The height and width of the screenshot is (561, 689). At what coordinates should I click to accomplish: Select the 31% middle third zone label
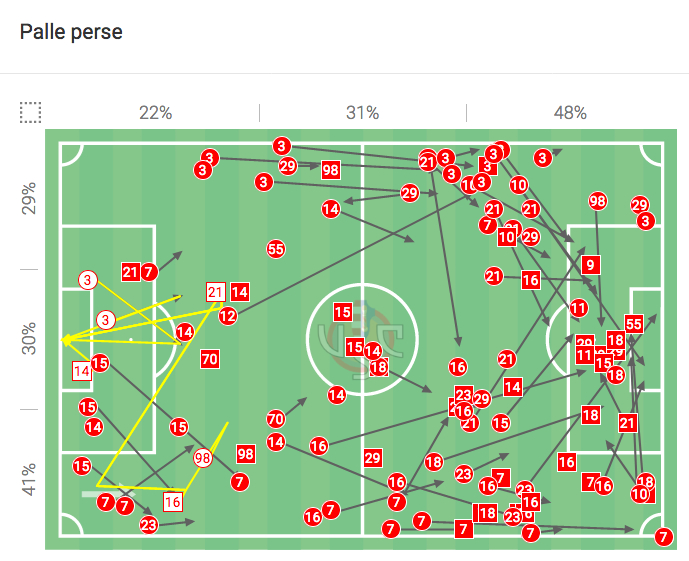pos(362,113)
